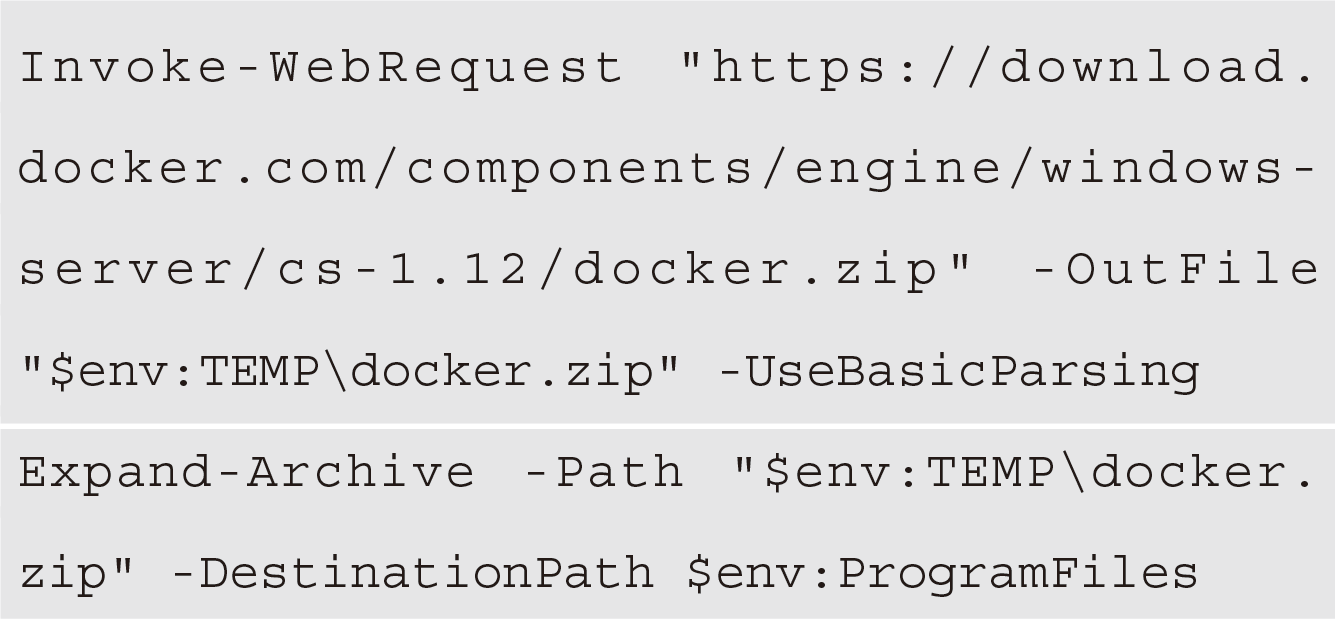1337x621 pixels.
Task: Click the $env:ProgramFiles variable
Action: coord(942,574)
